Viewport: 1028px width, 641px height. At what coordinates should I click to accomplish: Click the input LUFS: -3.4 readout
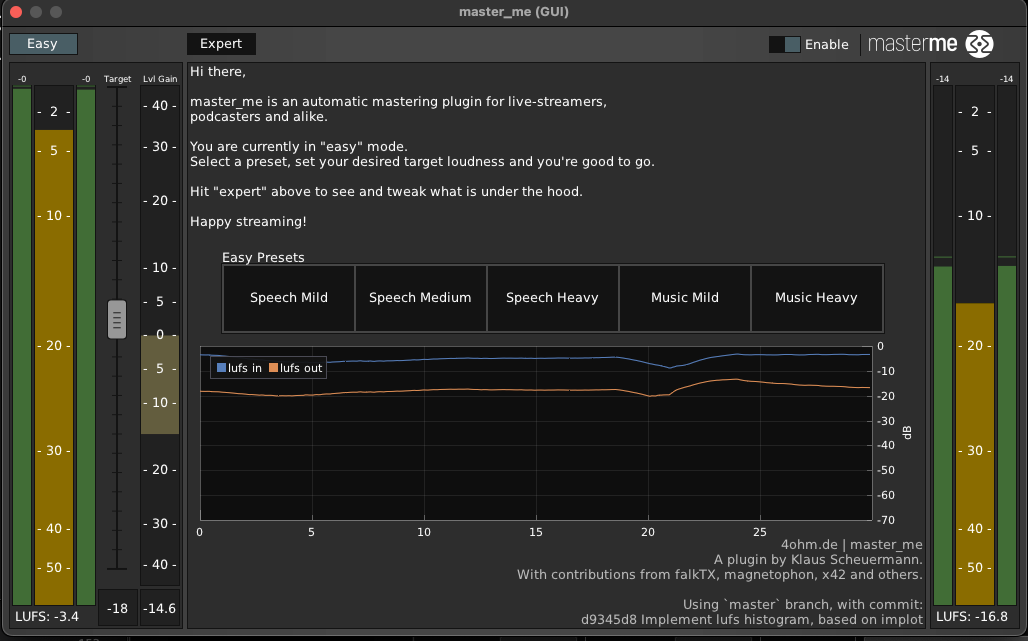coord(47,617)
